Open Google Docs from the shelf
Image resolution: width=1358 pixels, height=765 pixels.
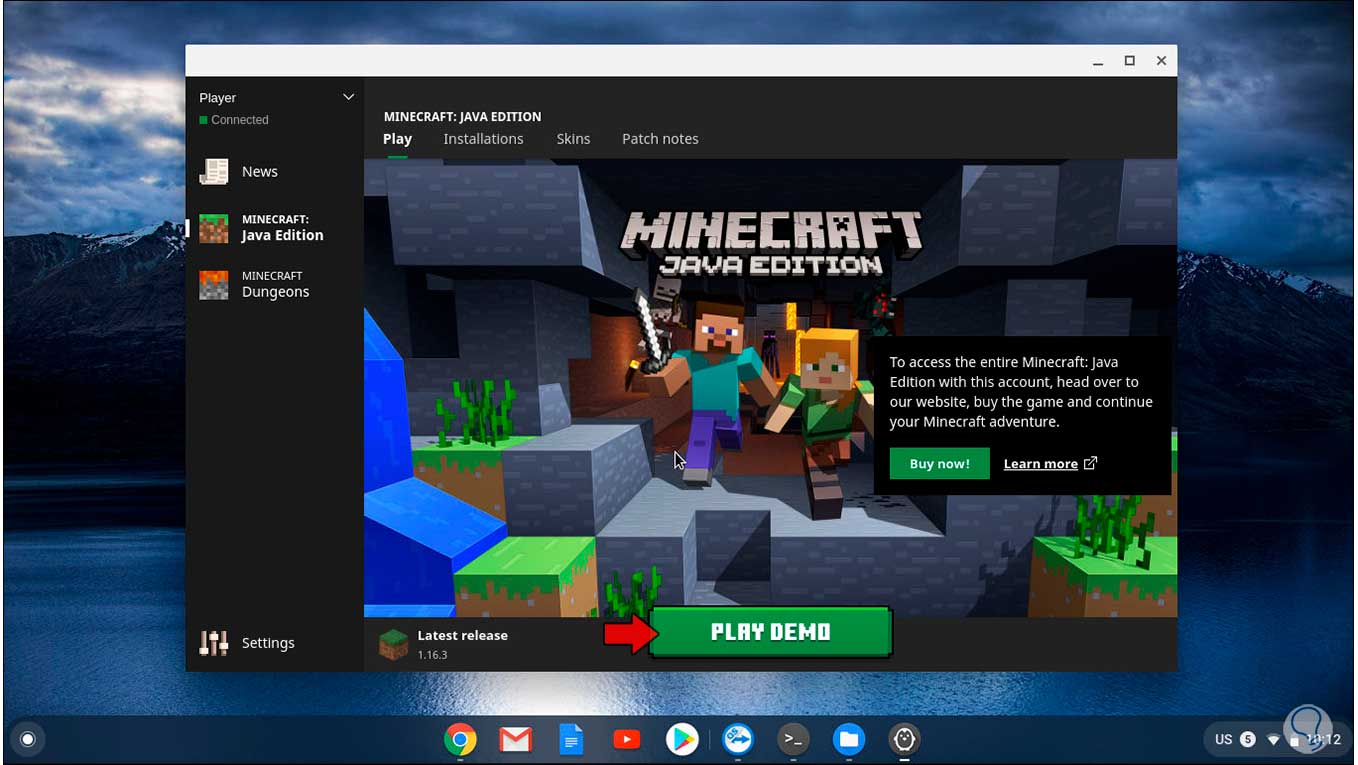[571, 740]
